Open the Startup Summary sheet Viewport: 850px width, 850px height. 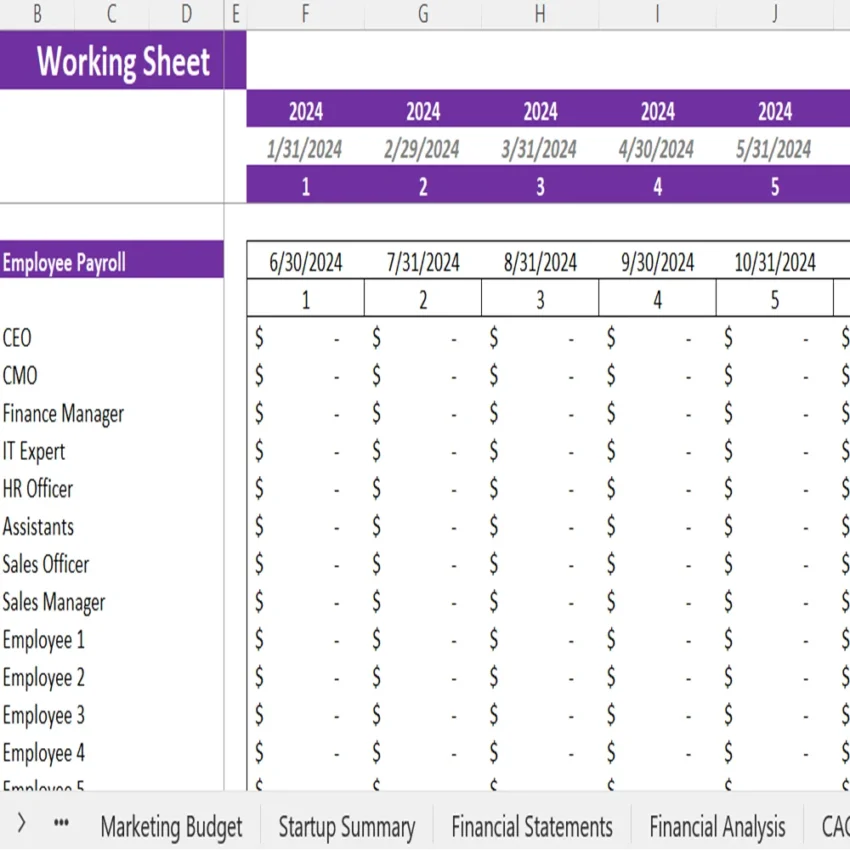click(x=346, y=827)
